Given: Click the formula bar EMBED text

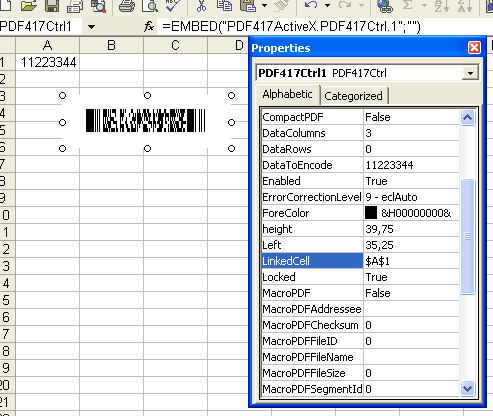Looking at the screenshot, I should click(x=291, y=27).
